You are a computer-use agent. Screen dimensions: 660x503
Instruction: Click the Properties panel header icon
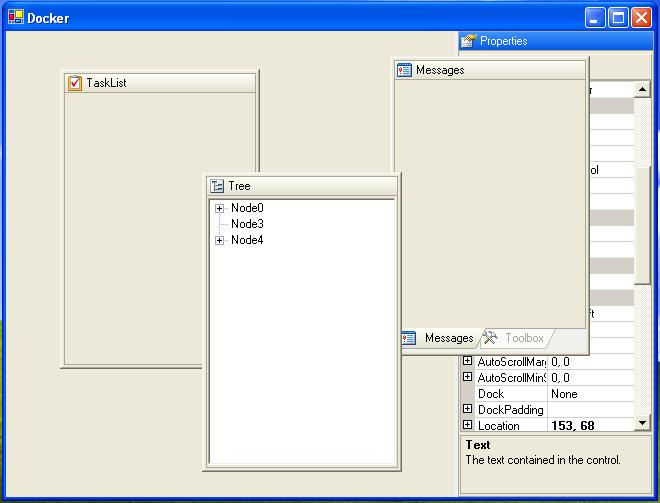click(x=468, y=41)
